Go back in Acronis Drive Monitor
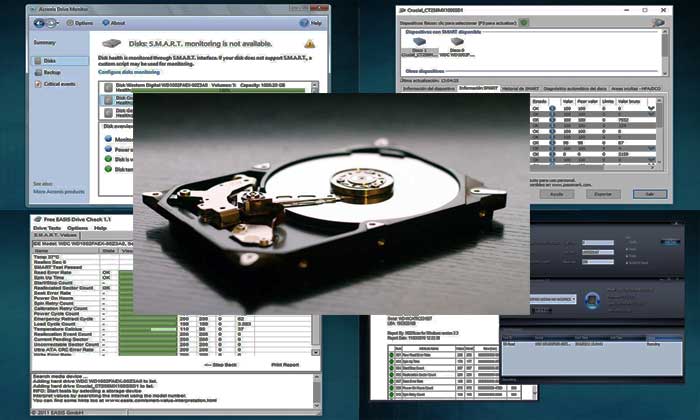 39,23
